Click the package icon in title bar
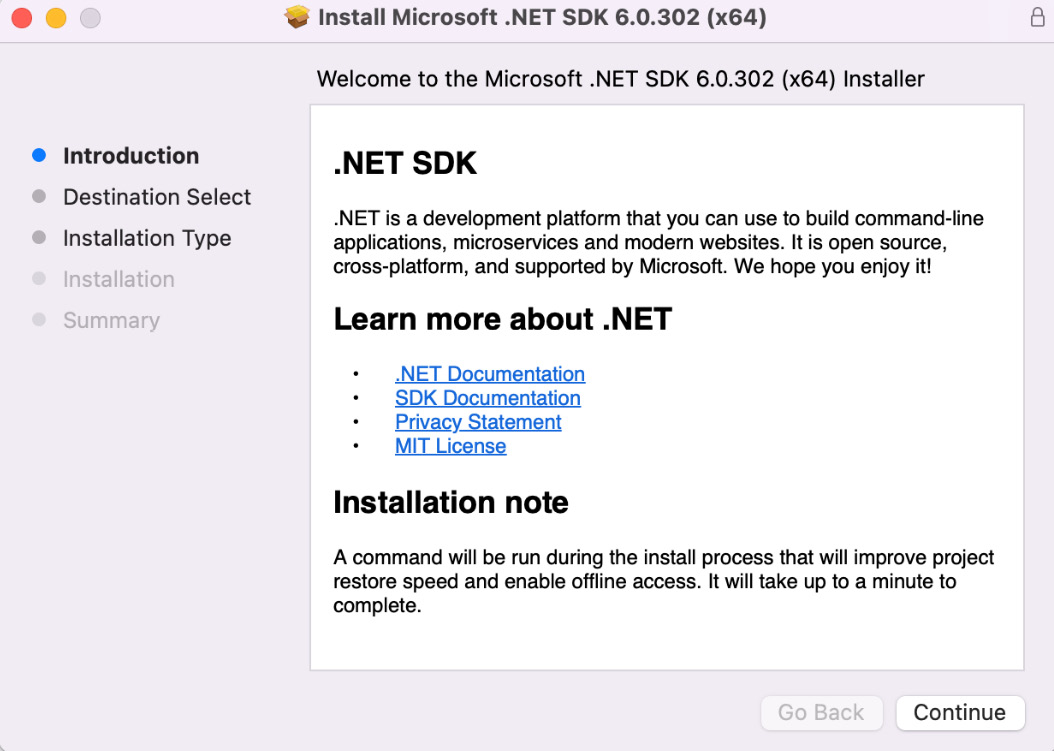 click(x=296, y=17)
